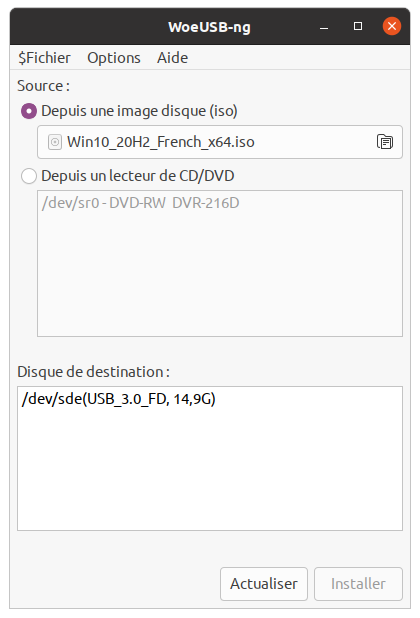Open the Options menu

click(x=114, y=58)
